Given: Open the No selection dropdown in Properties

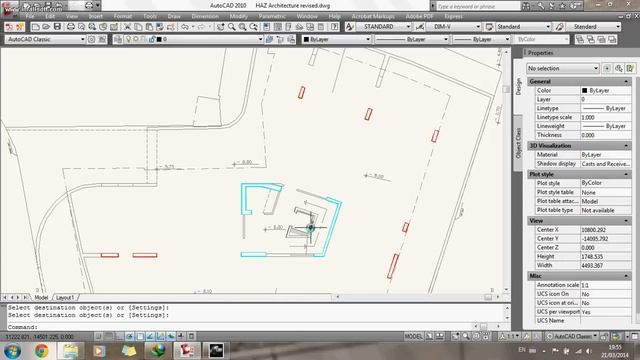Looking at the screenshot, I should [x=562, y=68].
